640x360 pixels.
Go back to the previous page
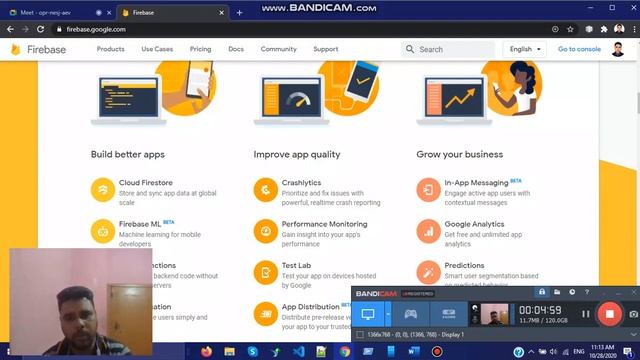pos(10,29)
